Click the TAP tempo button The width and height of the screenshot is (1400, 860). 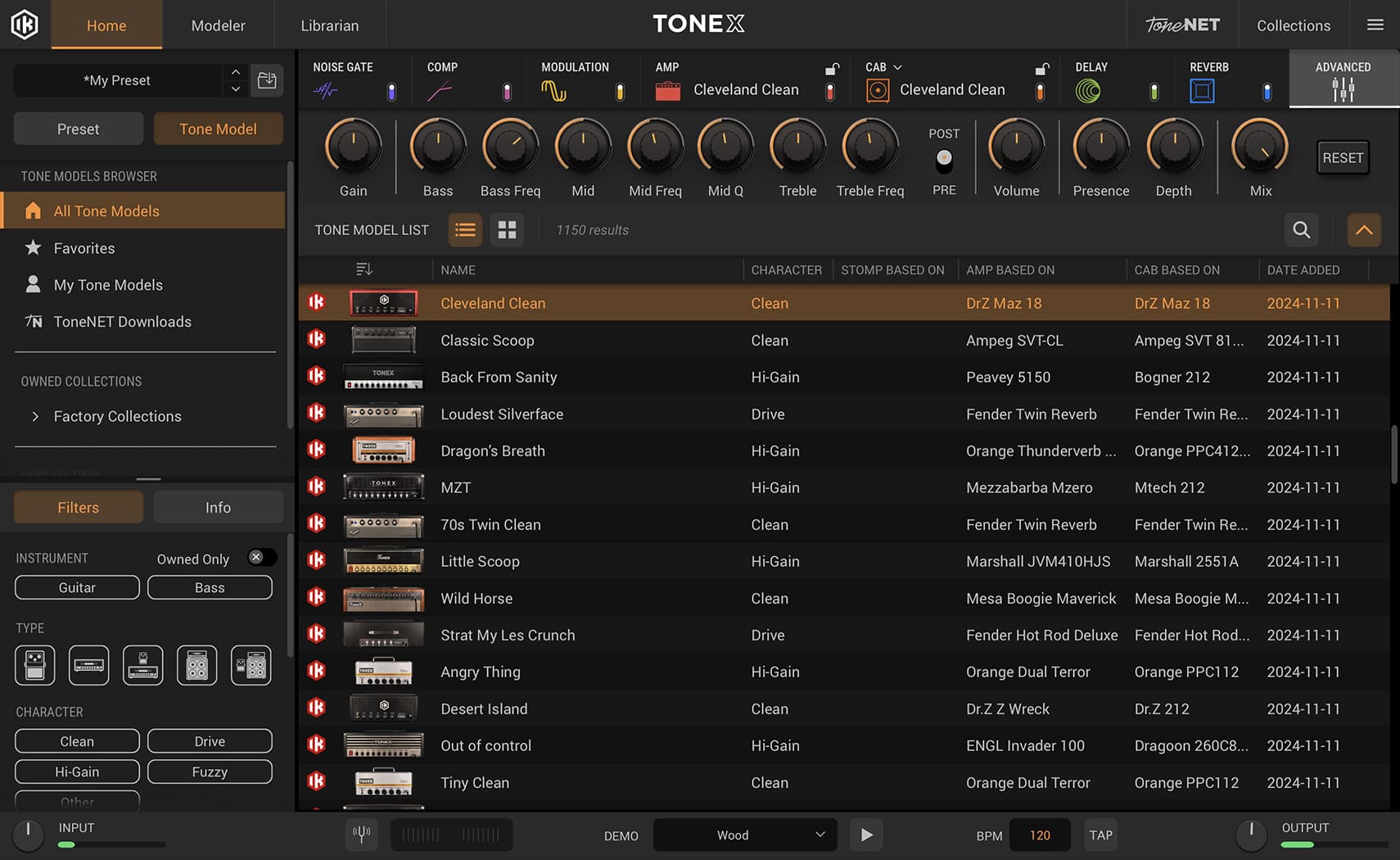[1100, 835]
